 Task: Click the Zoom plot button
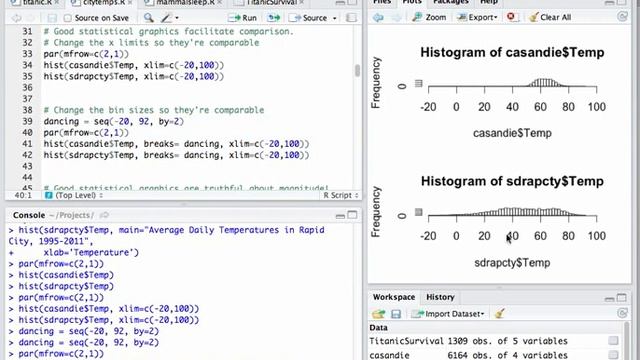pos(429,18)
